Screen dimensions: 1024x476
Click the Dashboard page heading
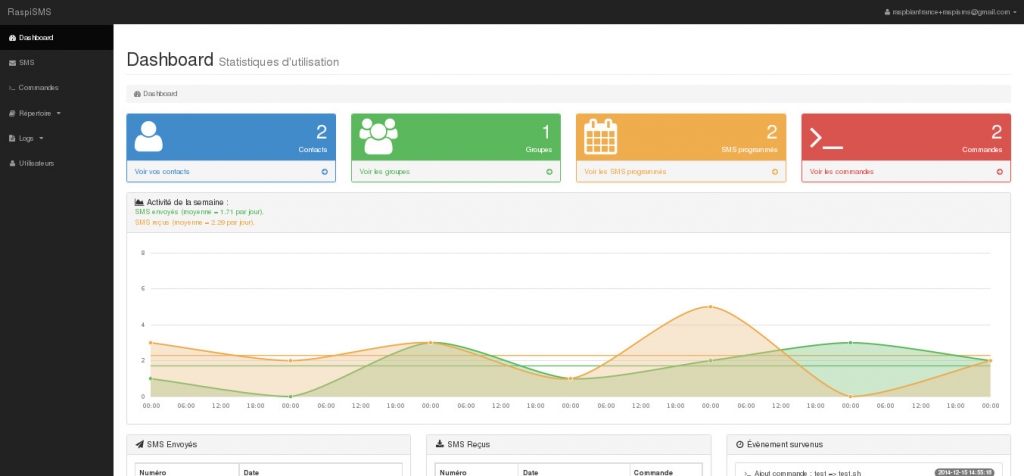coord(170,59)
